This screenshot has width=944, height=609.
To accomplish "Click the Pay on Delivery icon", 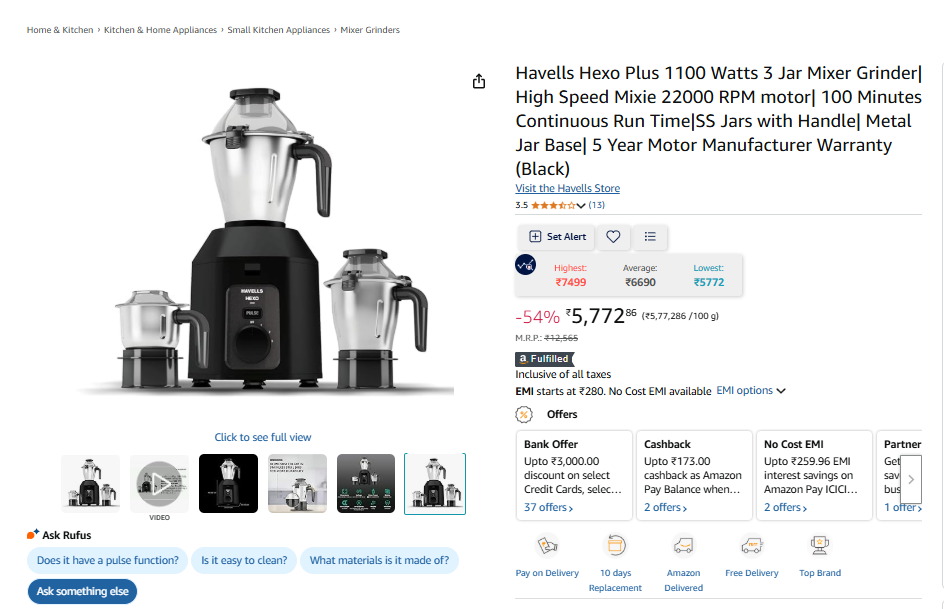I will 547,545.
